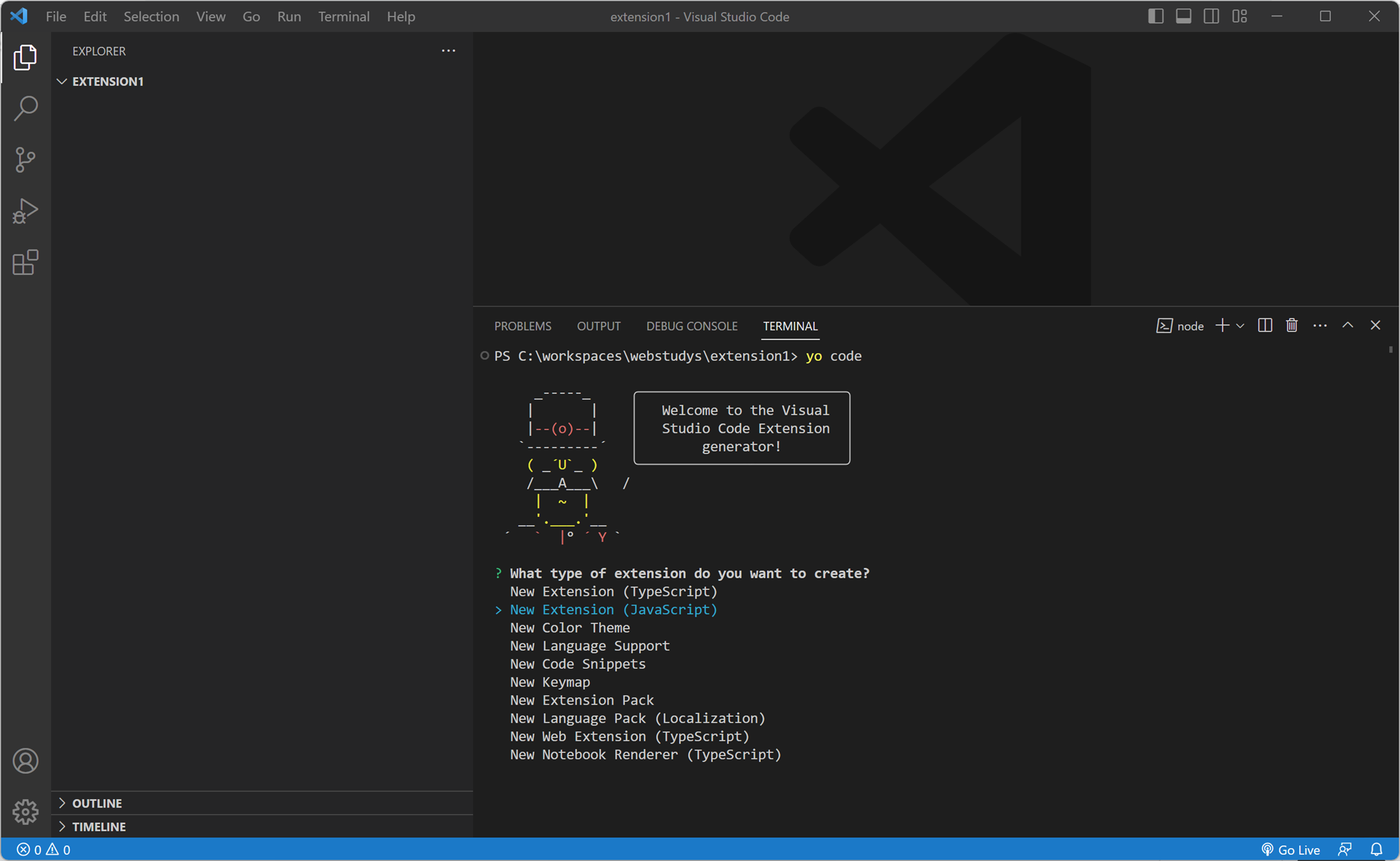
Task: Split the terminal pane
Action: tap(1265, 325)
